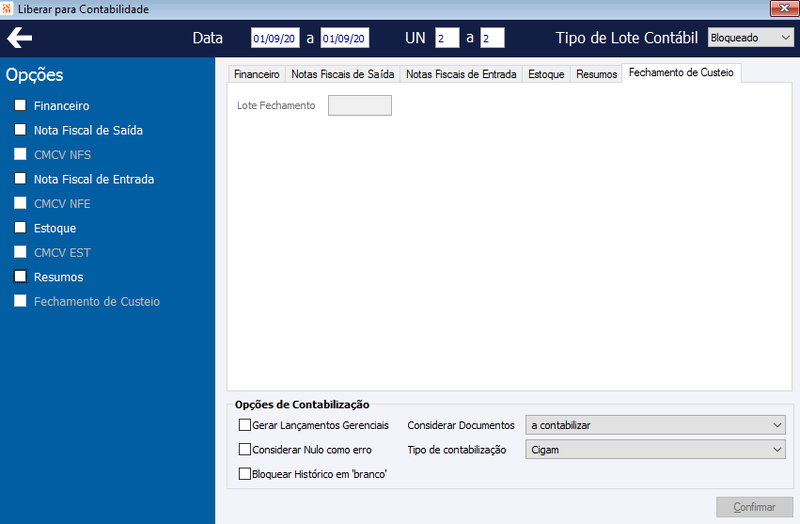Toggle the CMCV NFS checkbox
This screenshot has width=800, height=524.
[20, 154]
